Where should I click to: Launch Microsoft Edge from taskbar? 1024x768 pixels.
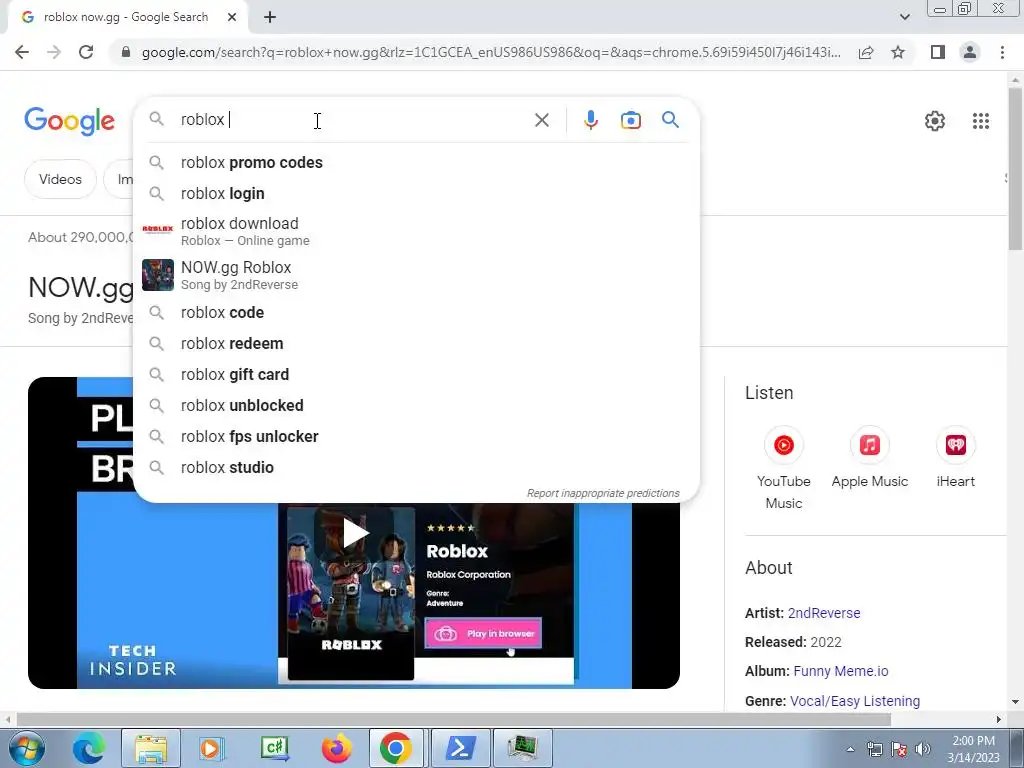pyautogui.click(x=89, y=748)
